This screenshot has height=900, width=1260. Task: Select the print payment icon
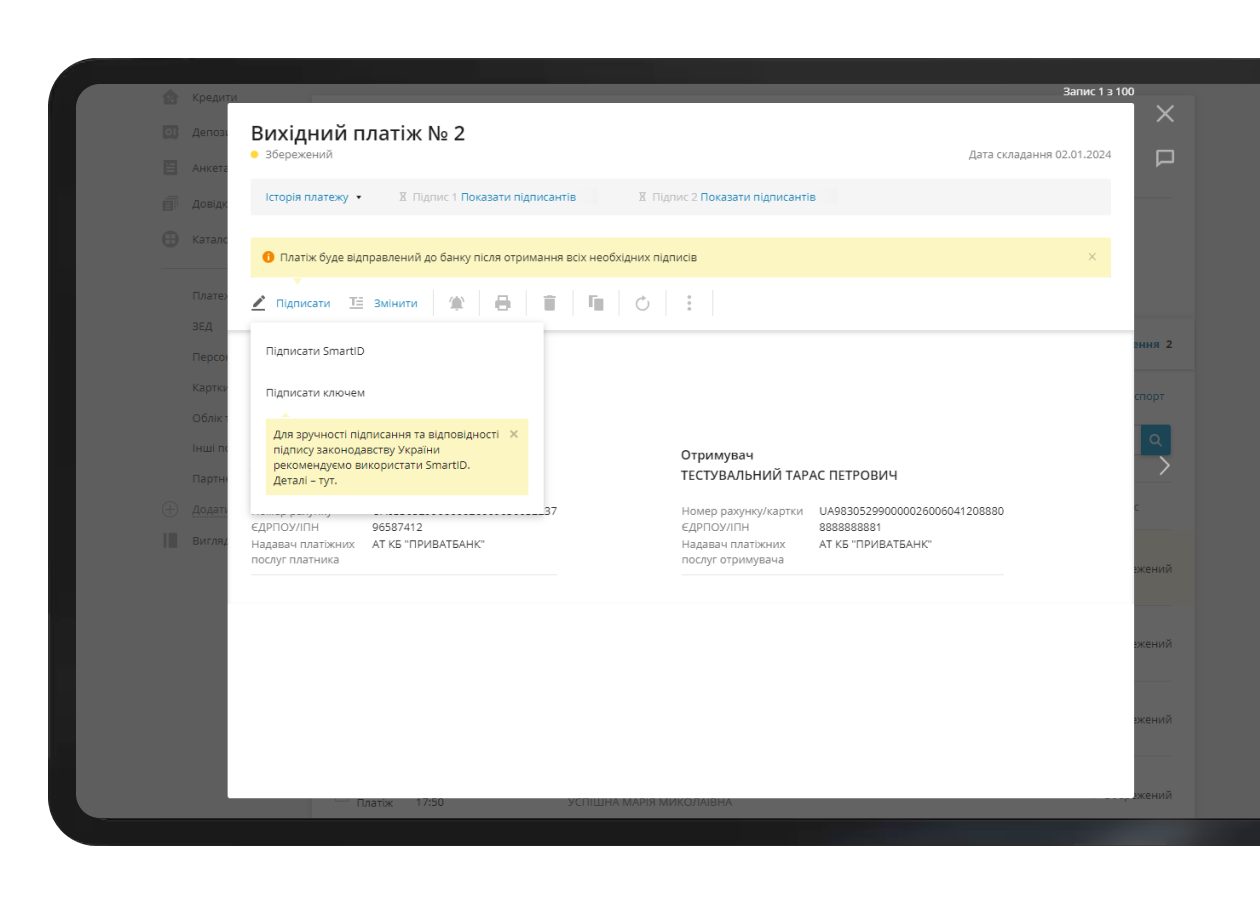(x=503, y=302)
